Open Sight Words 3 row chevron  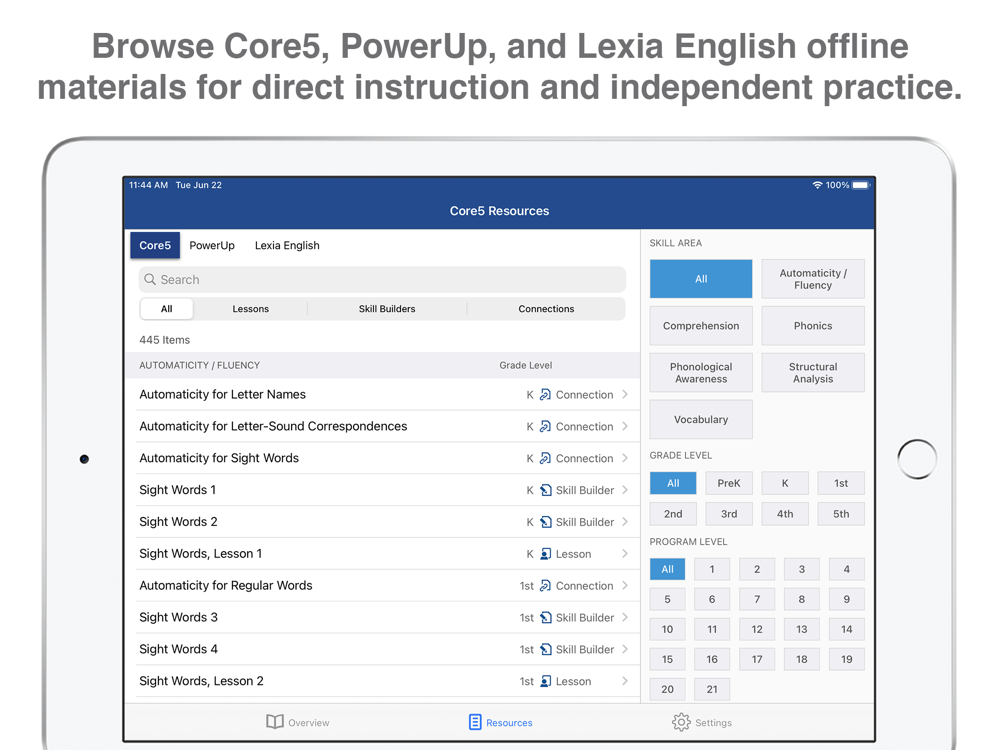(x=625, y=618)
